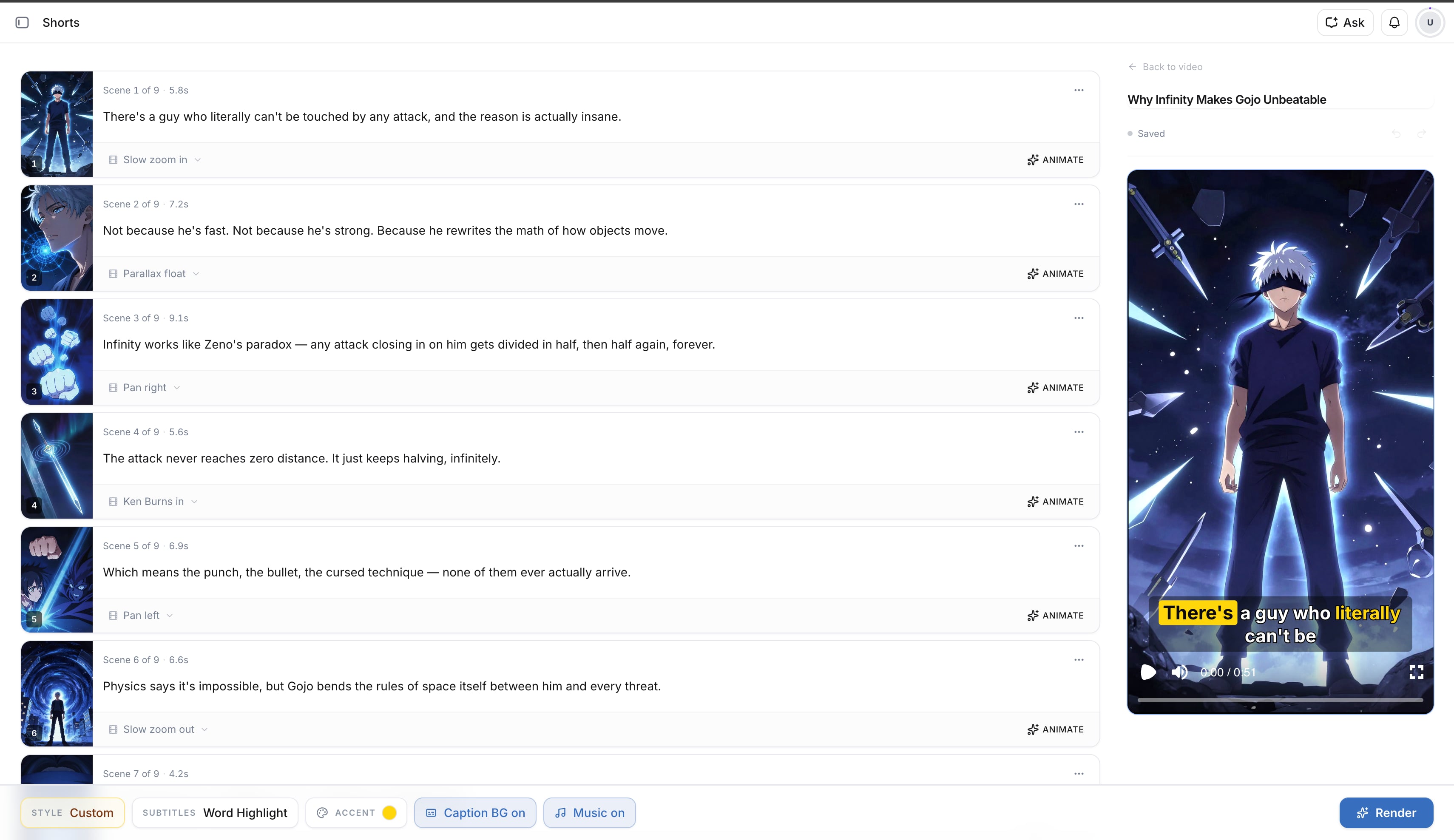Edit Scene 1 script text

pos(362,116)
